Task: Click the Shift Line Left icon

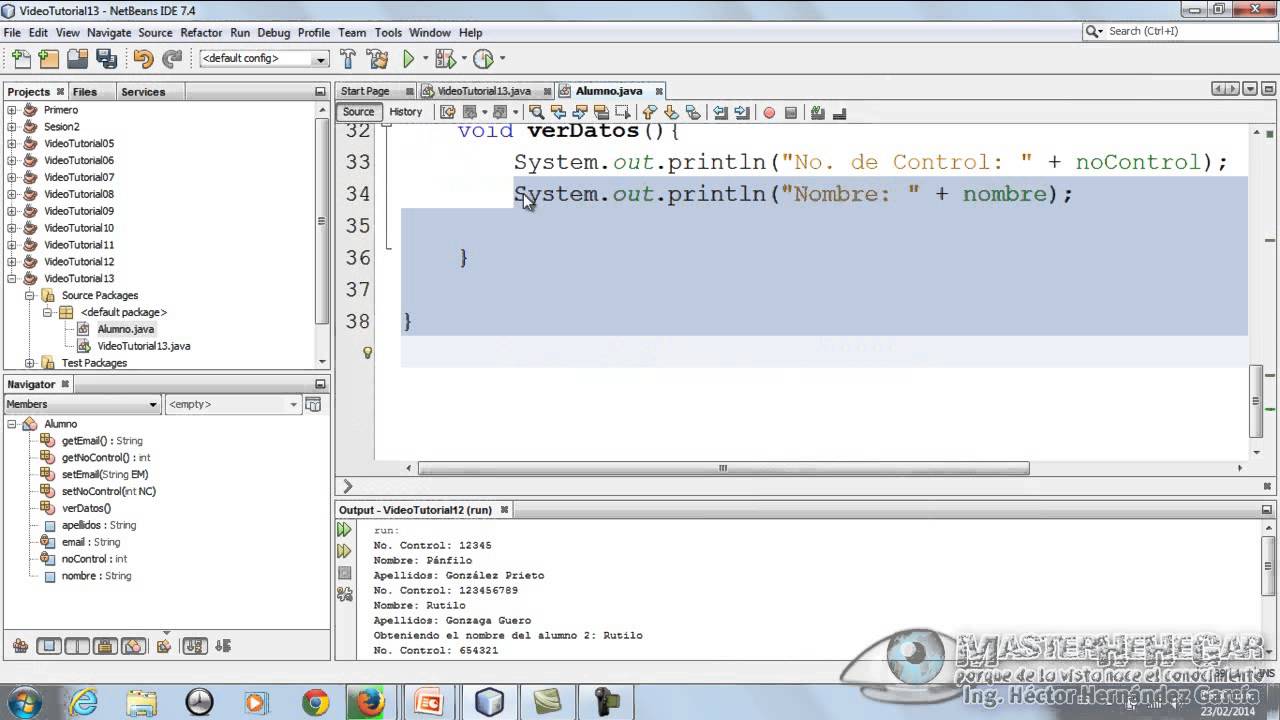Action: (x=720, y=112)
